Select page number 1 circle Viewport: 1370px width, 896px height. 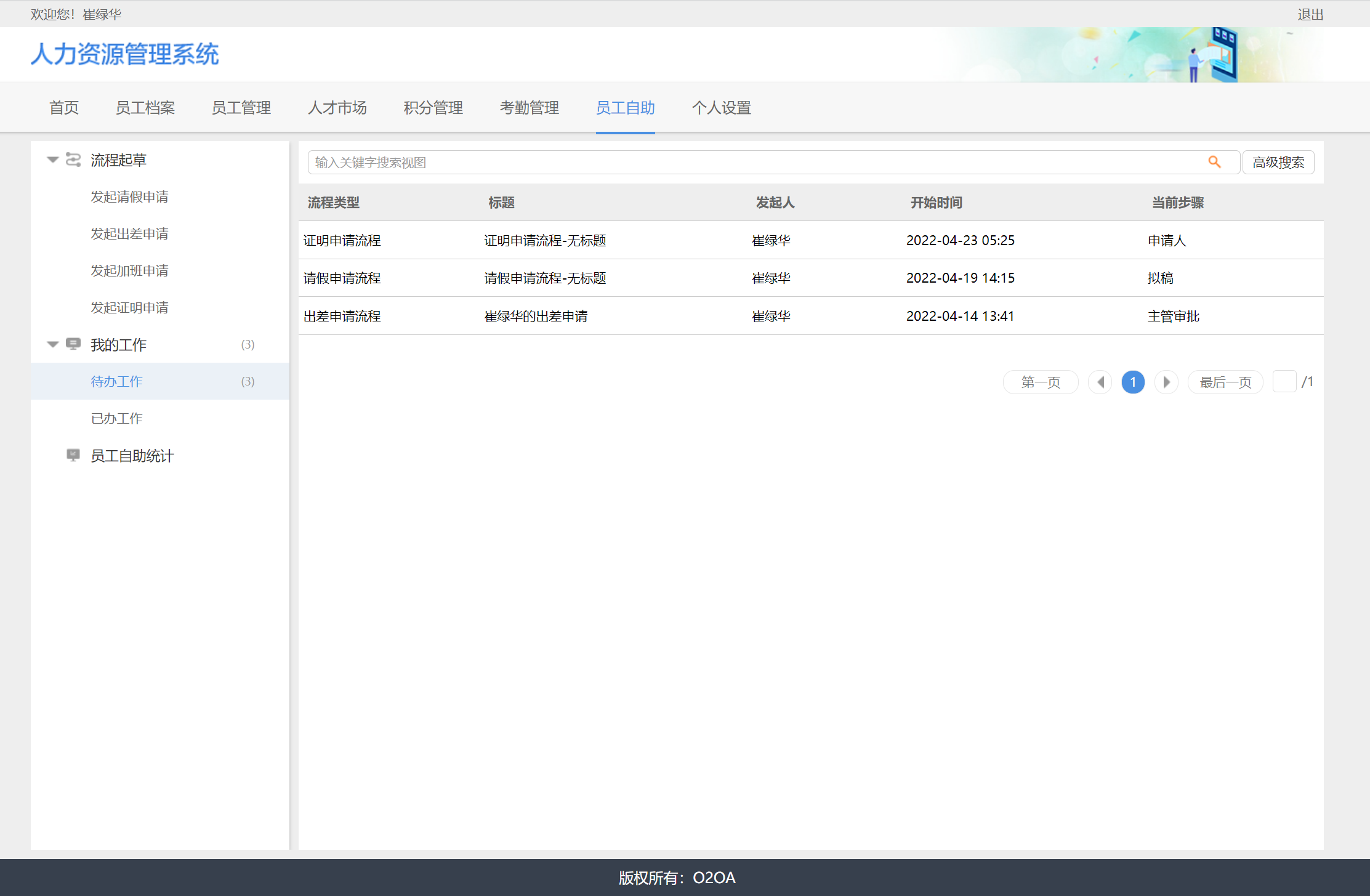point(1133,382)
